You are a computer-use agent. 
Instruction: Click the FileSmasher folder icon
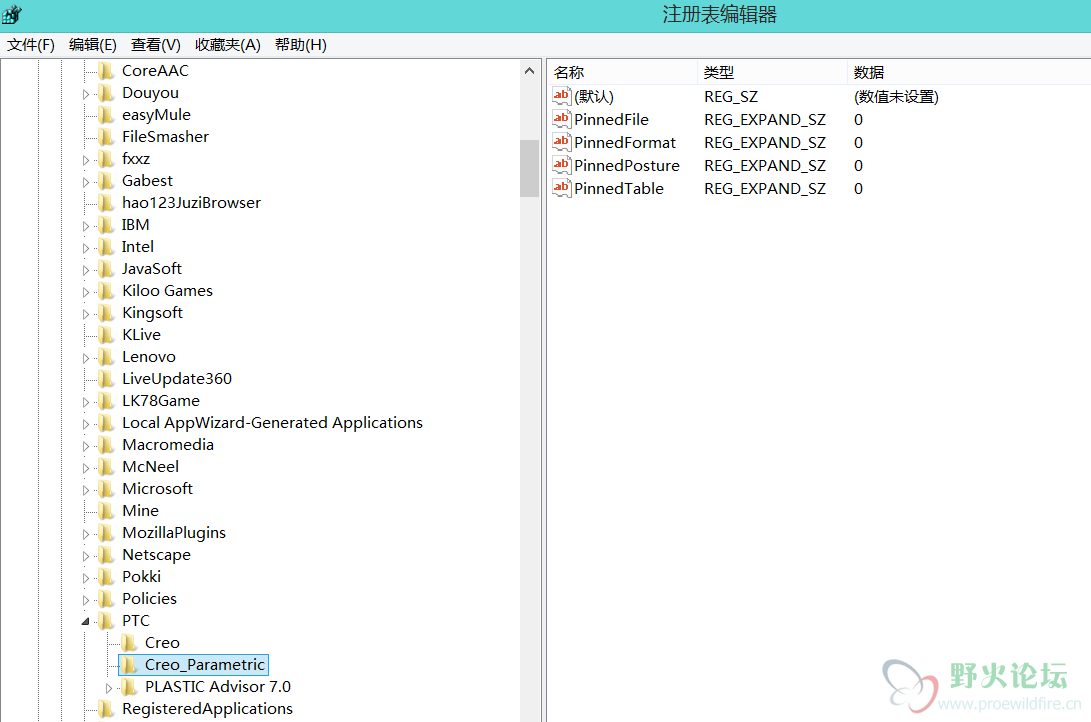point(106,137)
